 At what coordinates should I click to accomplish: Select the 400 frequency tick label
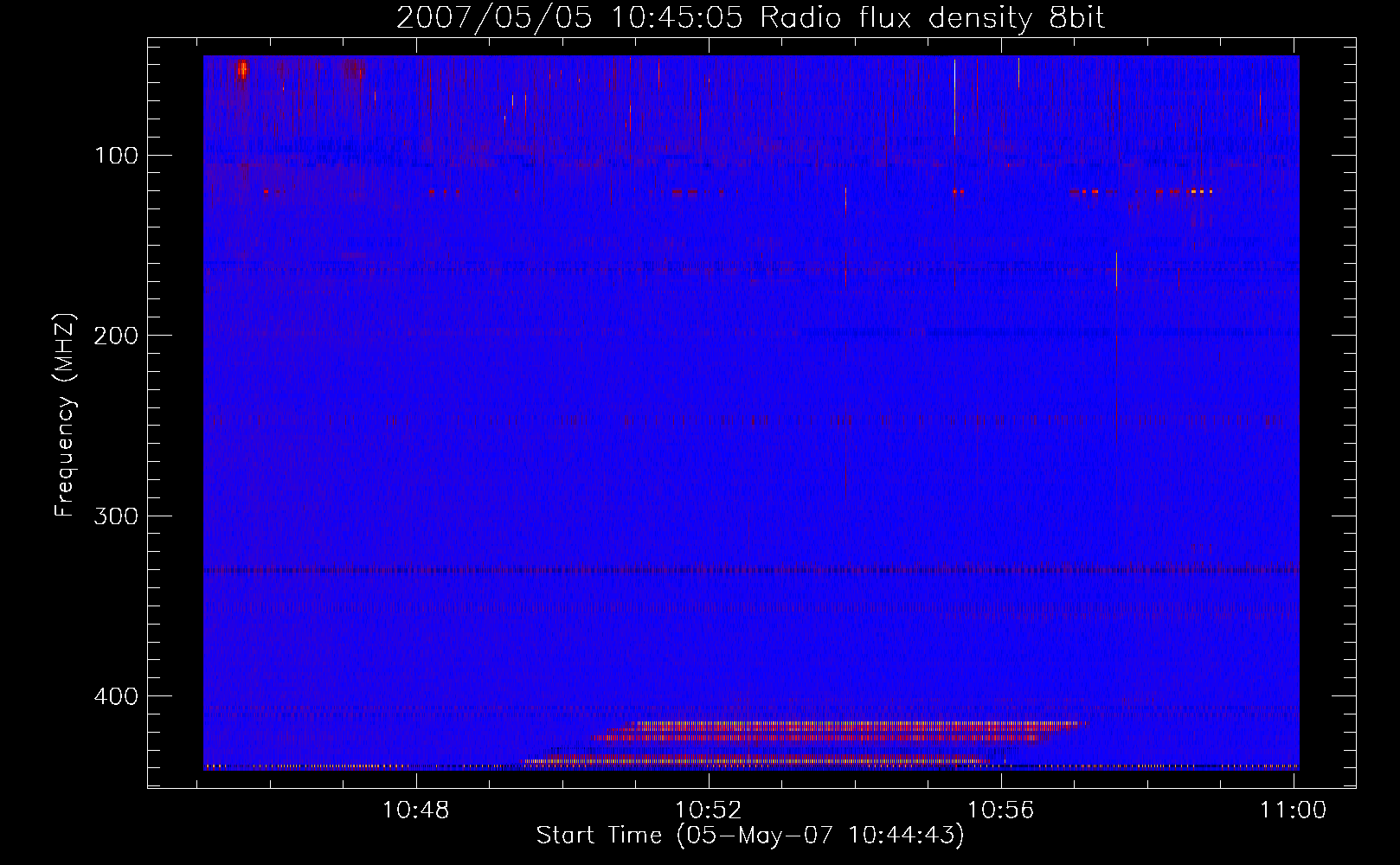[117, 695]
